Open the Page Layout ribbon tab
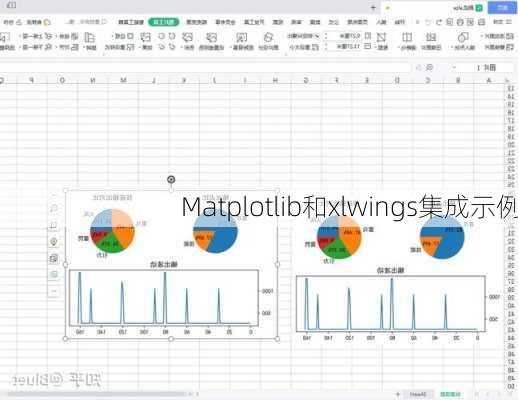 pos(357,22)
